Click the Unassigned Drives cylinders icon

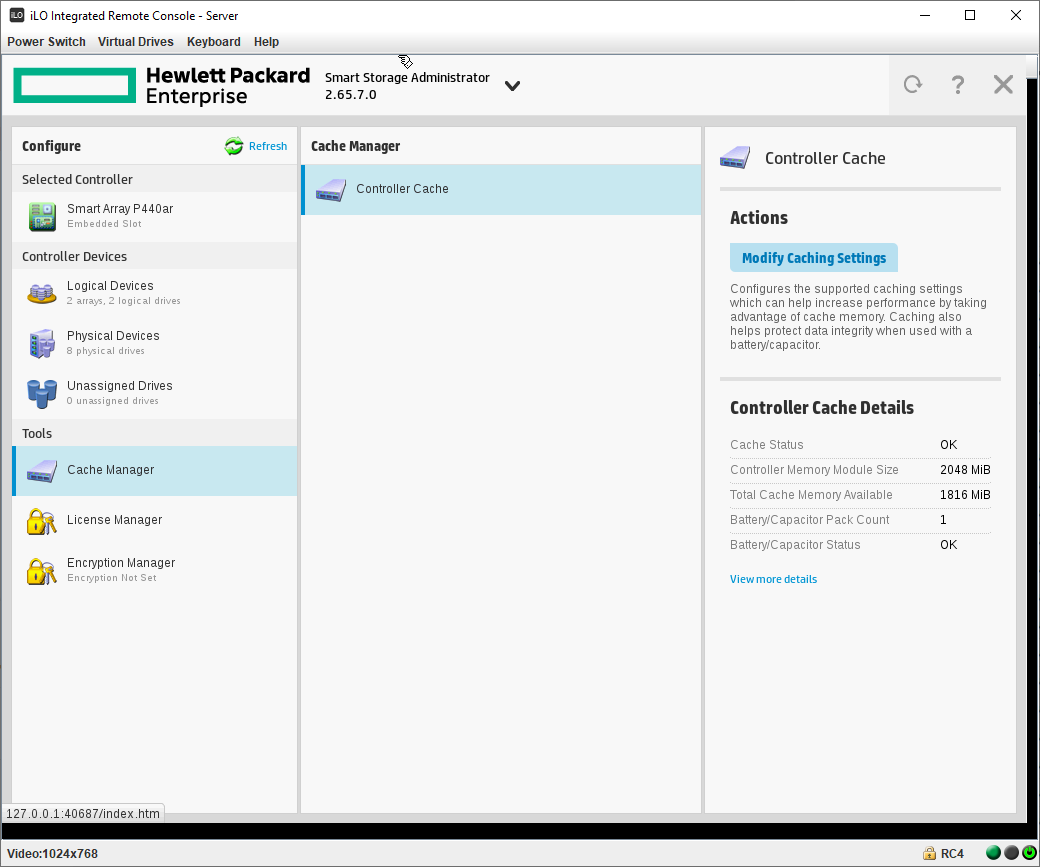pyautogui.click(x=42, y=393)
